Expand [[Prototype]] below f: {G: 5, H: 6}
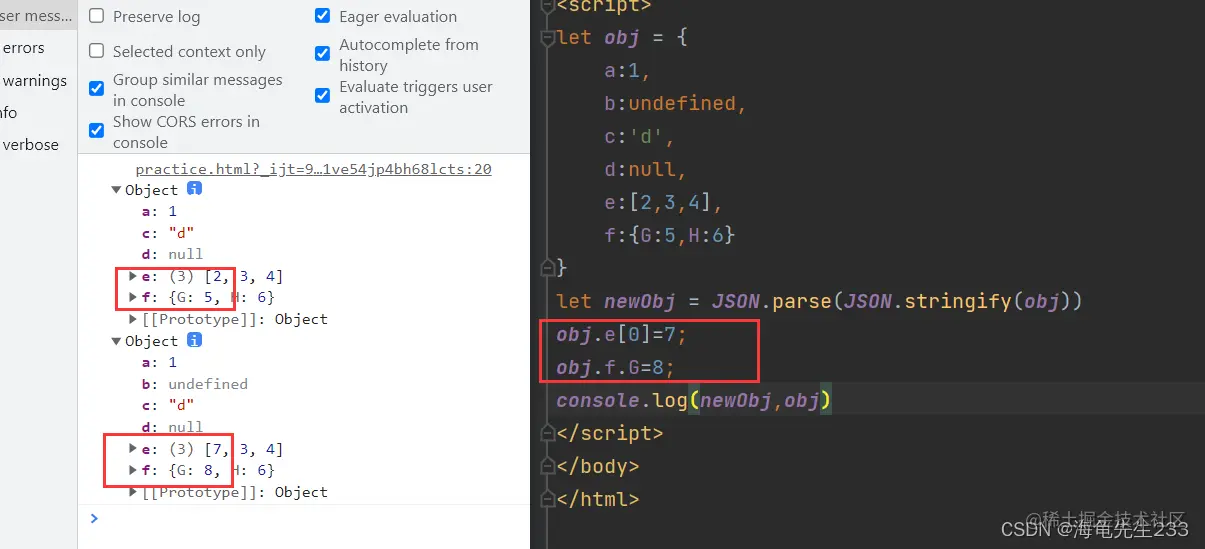Image resolution: width=1205 pixels, height=549 pixels. tap(134, 319)
